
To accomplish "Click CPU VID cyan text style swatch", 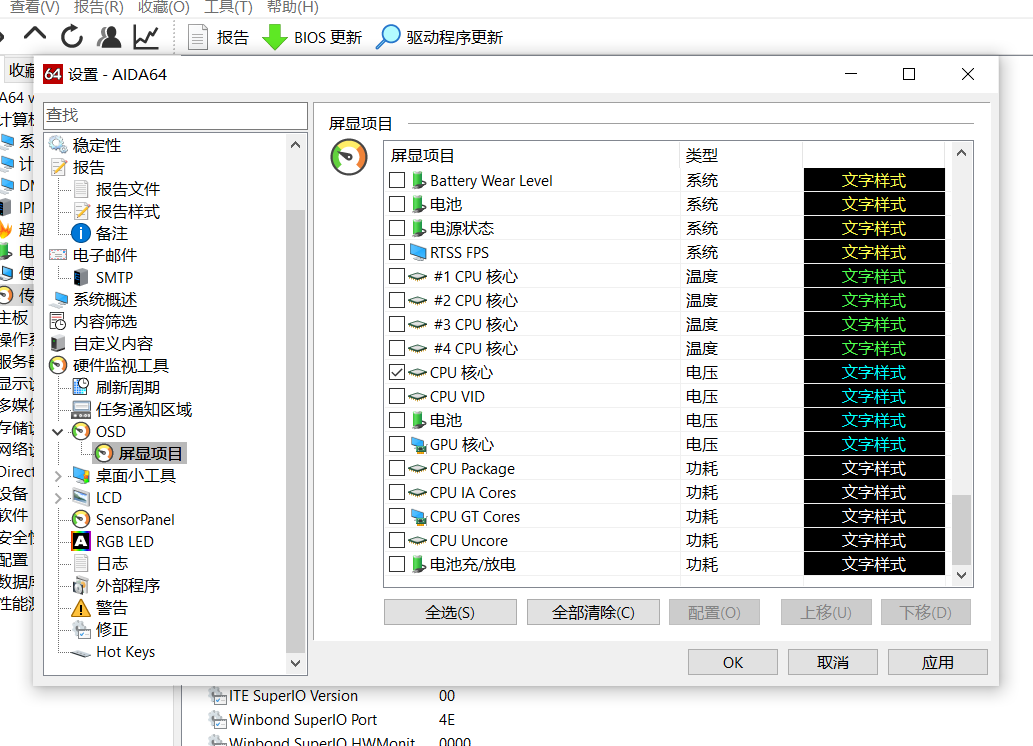I will 874,396.
